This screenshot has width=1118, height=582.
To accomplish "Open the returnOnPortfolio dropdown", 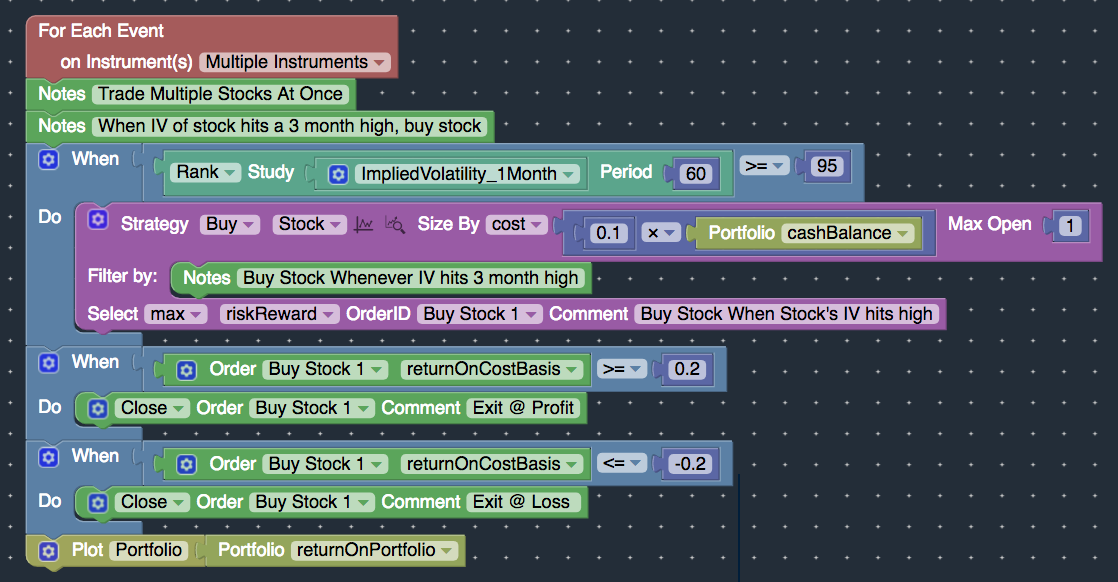I will click(x=374, y=550).
